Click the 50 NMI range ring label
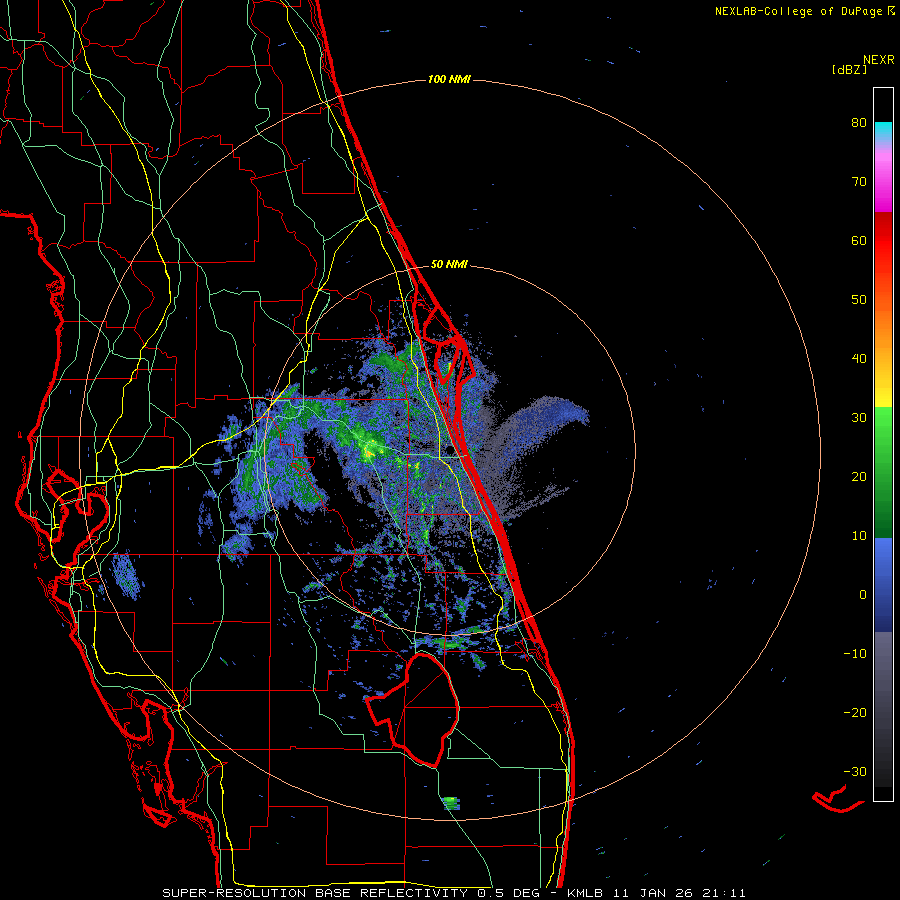 449,264
